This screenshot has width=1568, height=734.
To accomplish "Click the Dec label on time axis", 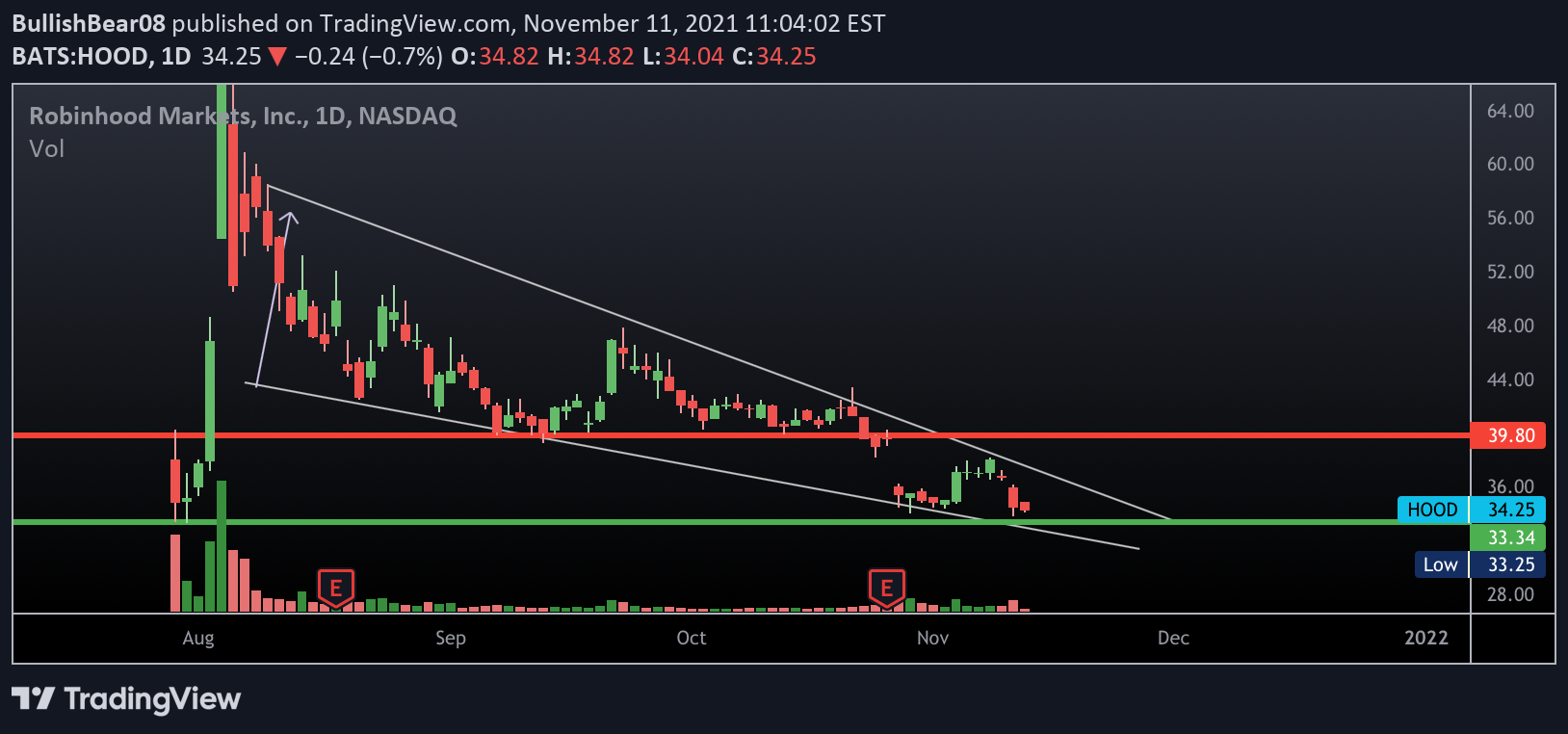I will click(x=1173, y=638).
